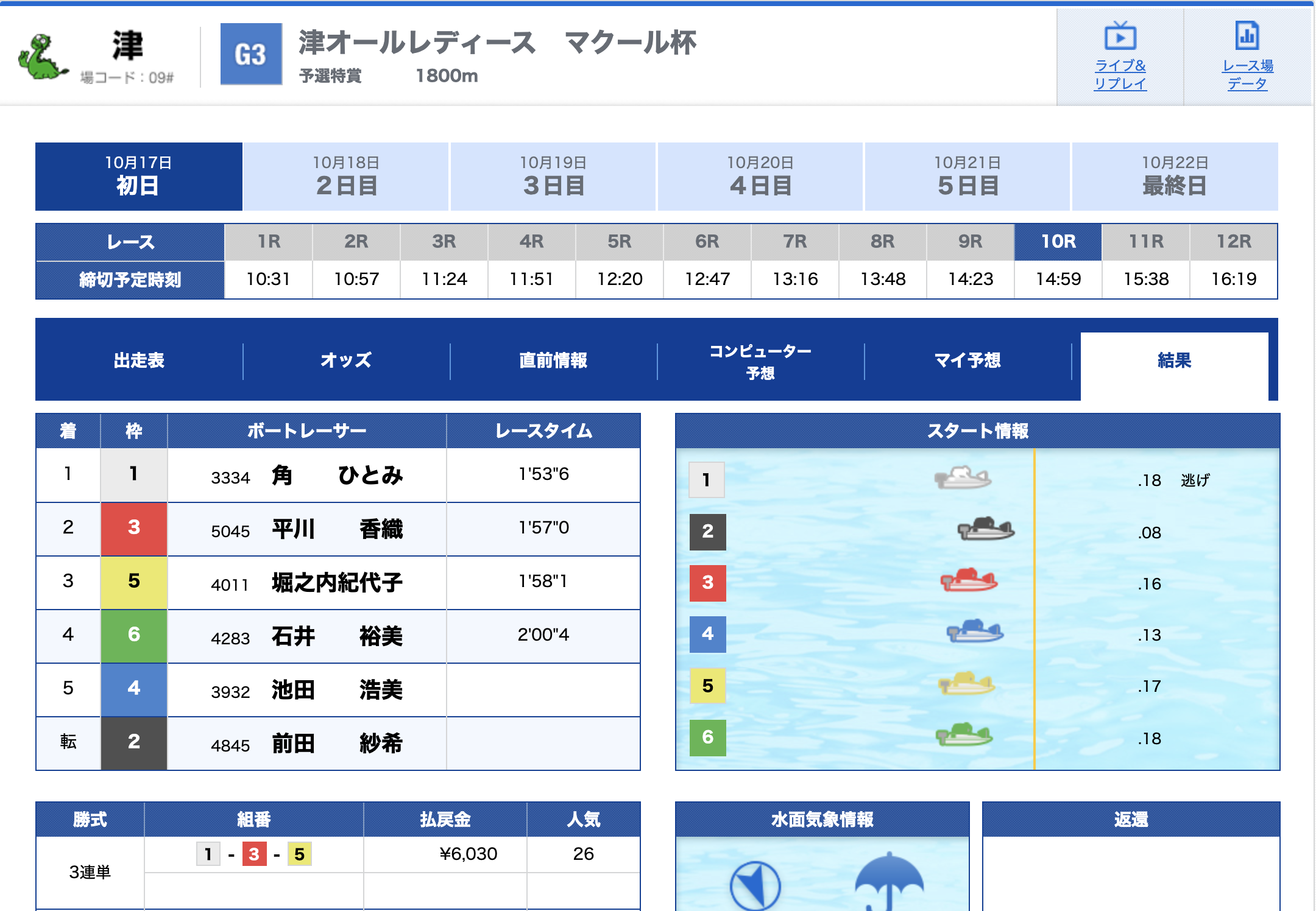Click the G3 grade badge

point(251,54)
